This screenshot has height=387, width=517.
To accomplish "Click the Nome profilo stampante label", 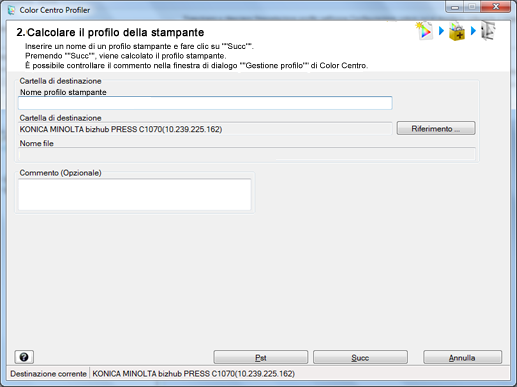I will 63,92.
